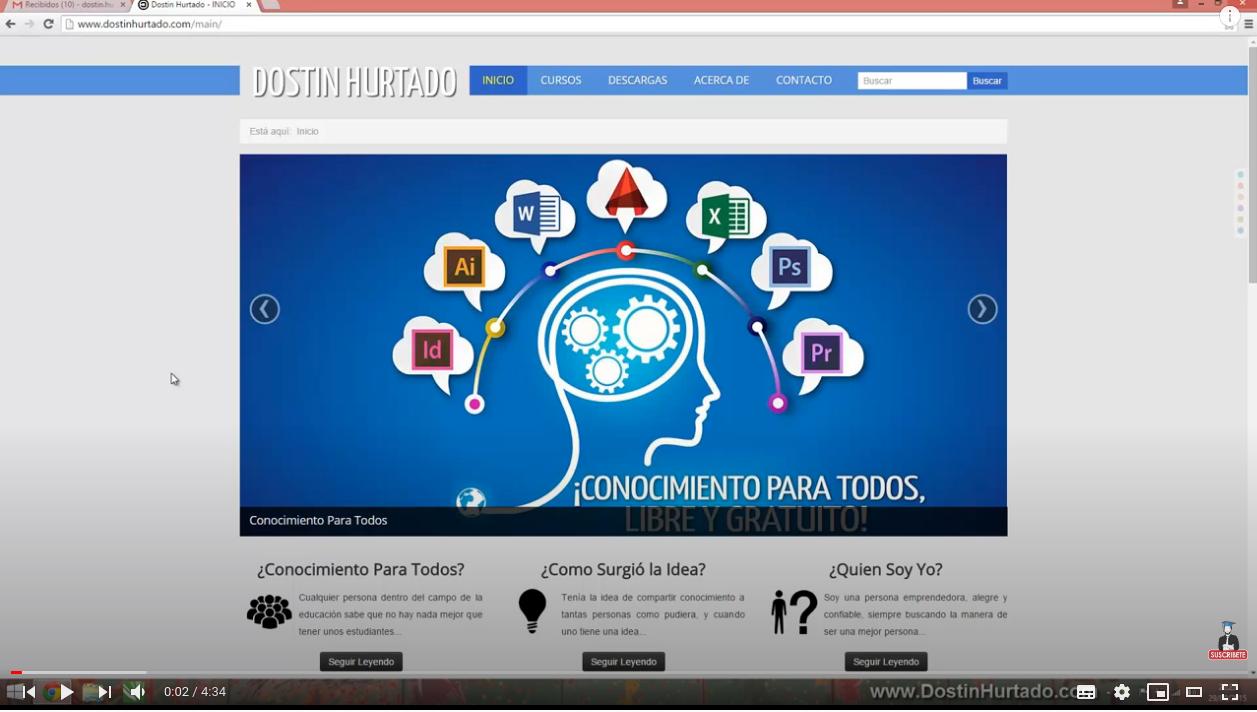The height and width of the screenshot is (712, 1257).
Task: Enter fullscreen on the video player
Action: [x=1230, y=692]
